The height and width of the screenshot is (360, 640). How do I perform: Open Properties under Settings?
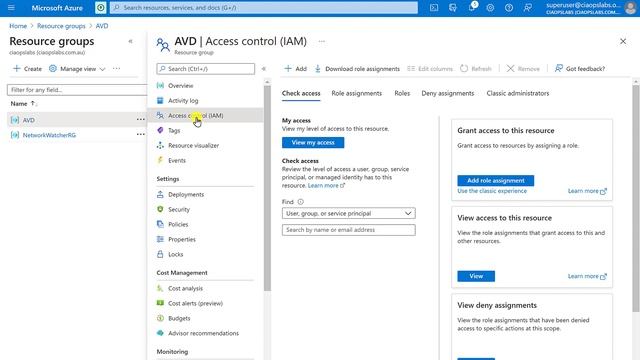[182, 239]
